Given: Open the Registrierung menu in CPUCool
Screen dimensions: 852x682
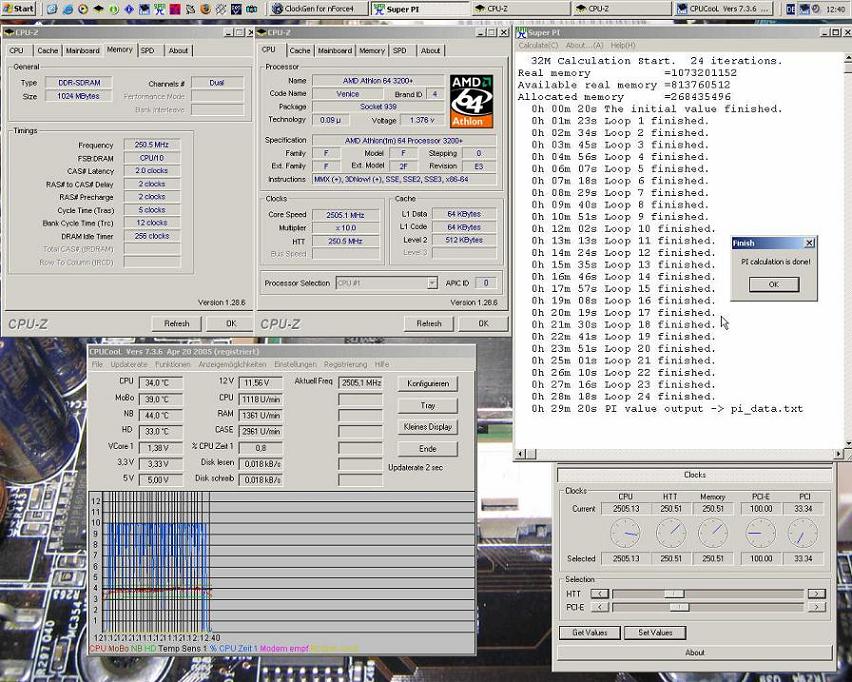Looking at the screenshot, I should [345, 364].
